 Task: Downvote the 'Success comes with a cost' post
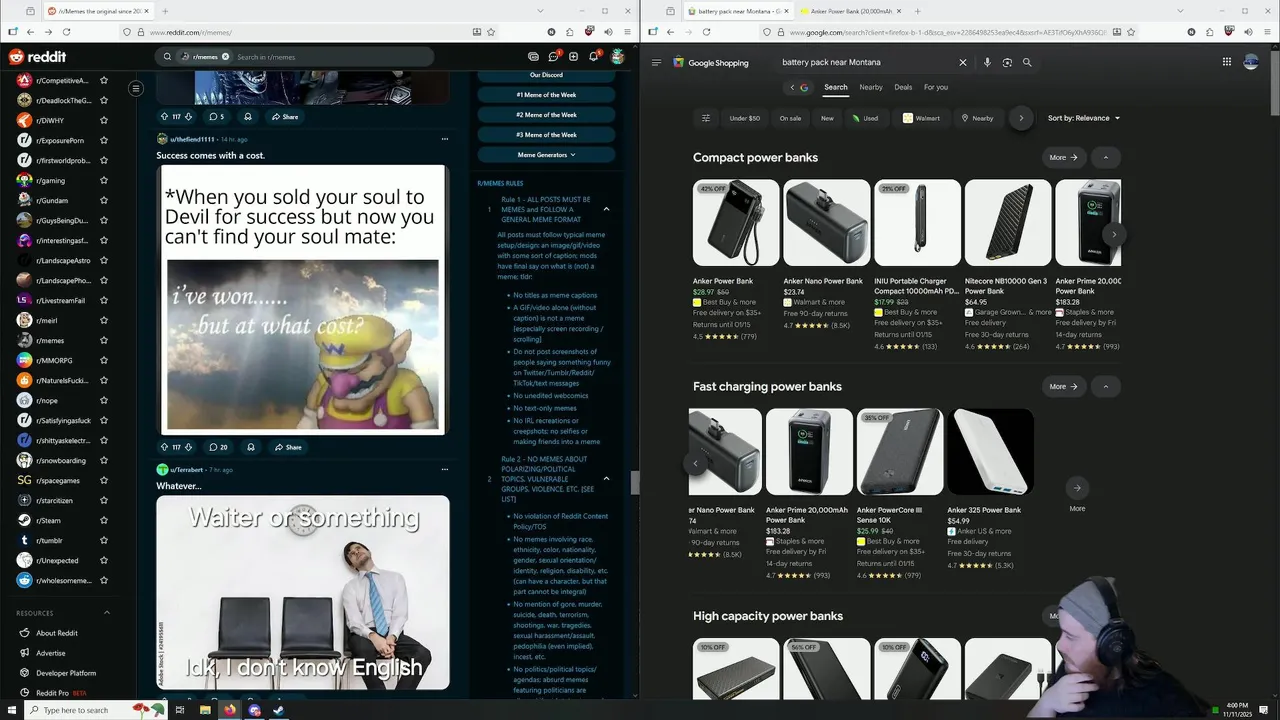click(x=190, y=447)
